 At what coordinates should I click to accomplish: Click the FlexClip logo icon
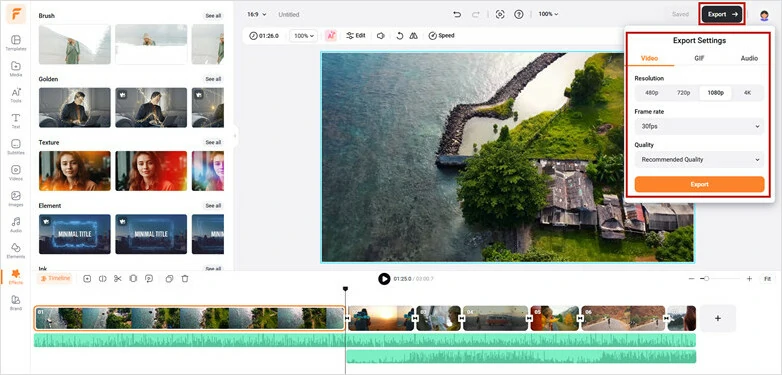(x=16, y=14)
